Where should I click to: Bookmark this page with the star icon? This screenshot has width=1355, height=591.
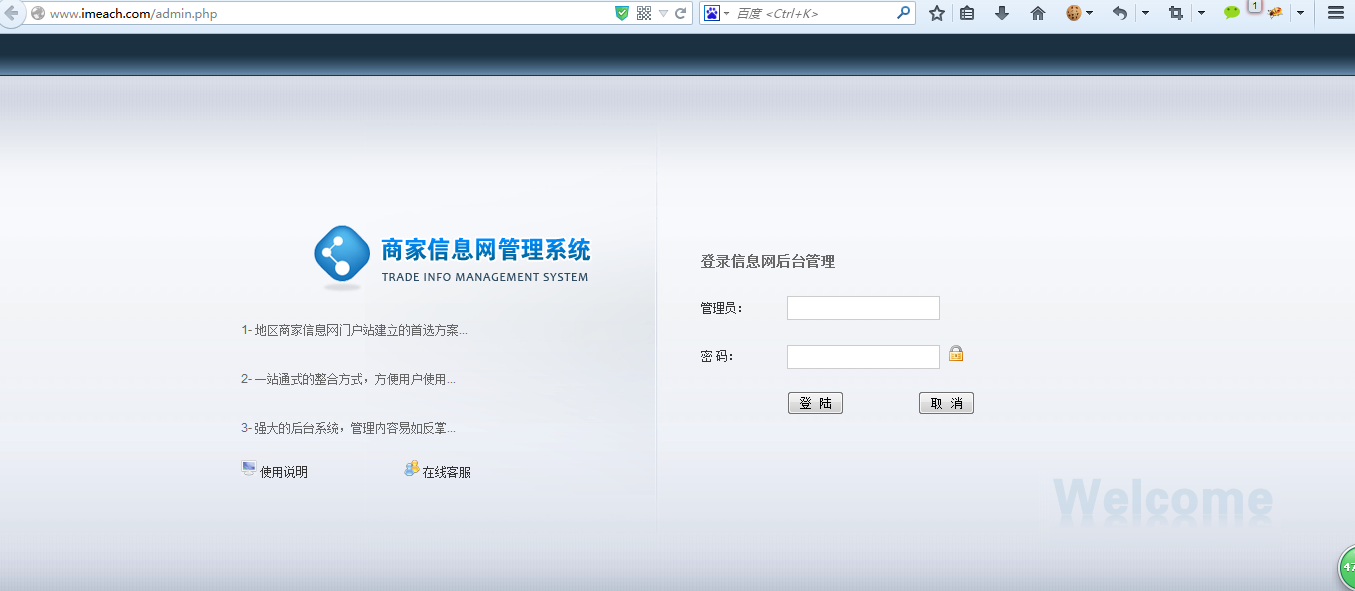click(937, 13)
